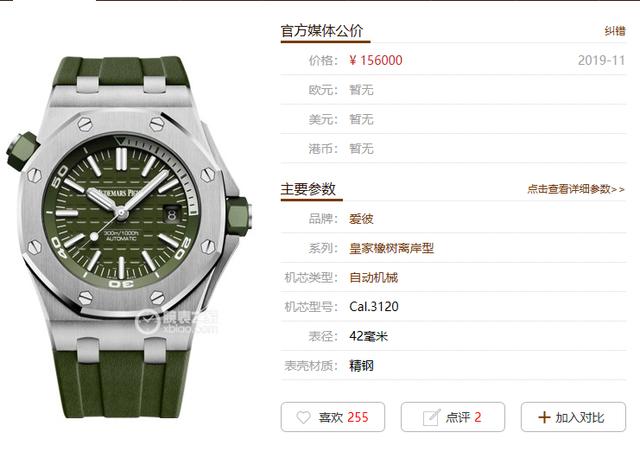Open the brand link 爱彼
The height and width of the screenshot is (458, 640).
point(361,219)
